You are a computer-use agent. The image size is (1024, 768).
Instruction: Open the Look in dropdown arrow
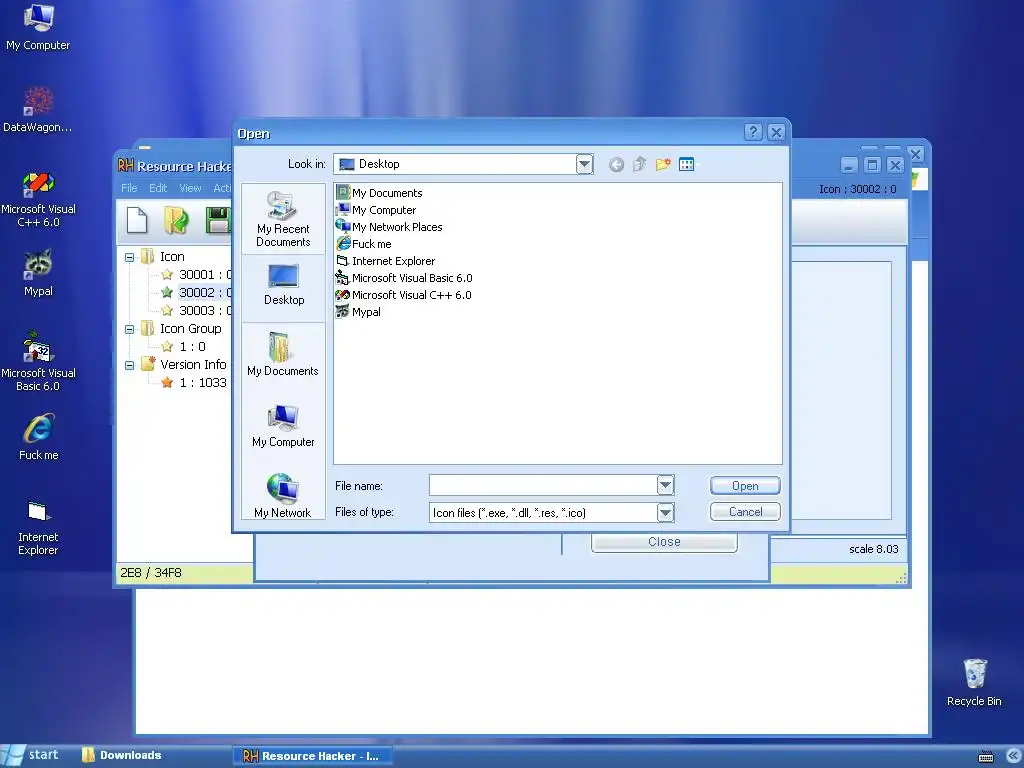tap(584, 164)
